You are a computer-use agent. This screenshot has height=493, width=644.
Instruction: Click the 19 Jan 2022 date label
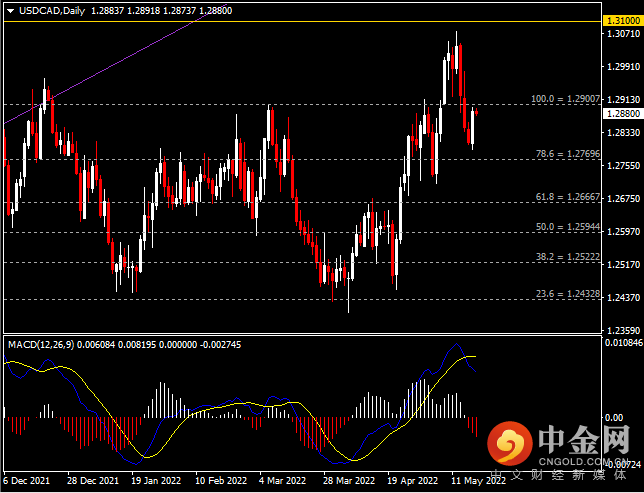pos(156,481)
